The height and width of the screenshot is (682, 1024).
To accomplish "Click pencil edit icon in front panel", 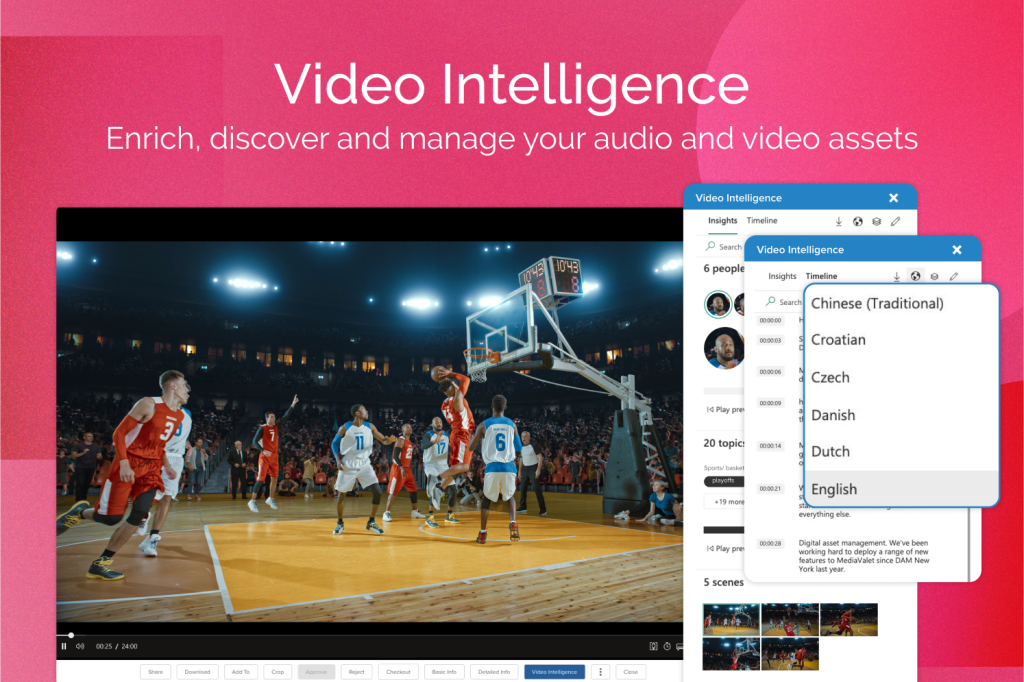I will [x=953, y=277].
